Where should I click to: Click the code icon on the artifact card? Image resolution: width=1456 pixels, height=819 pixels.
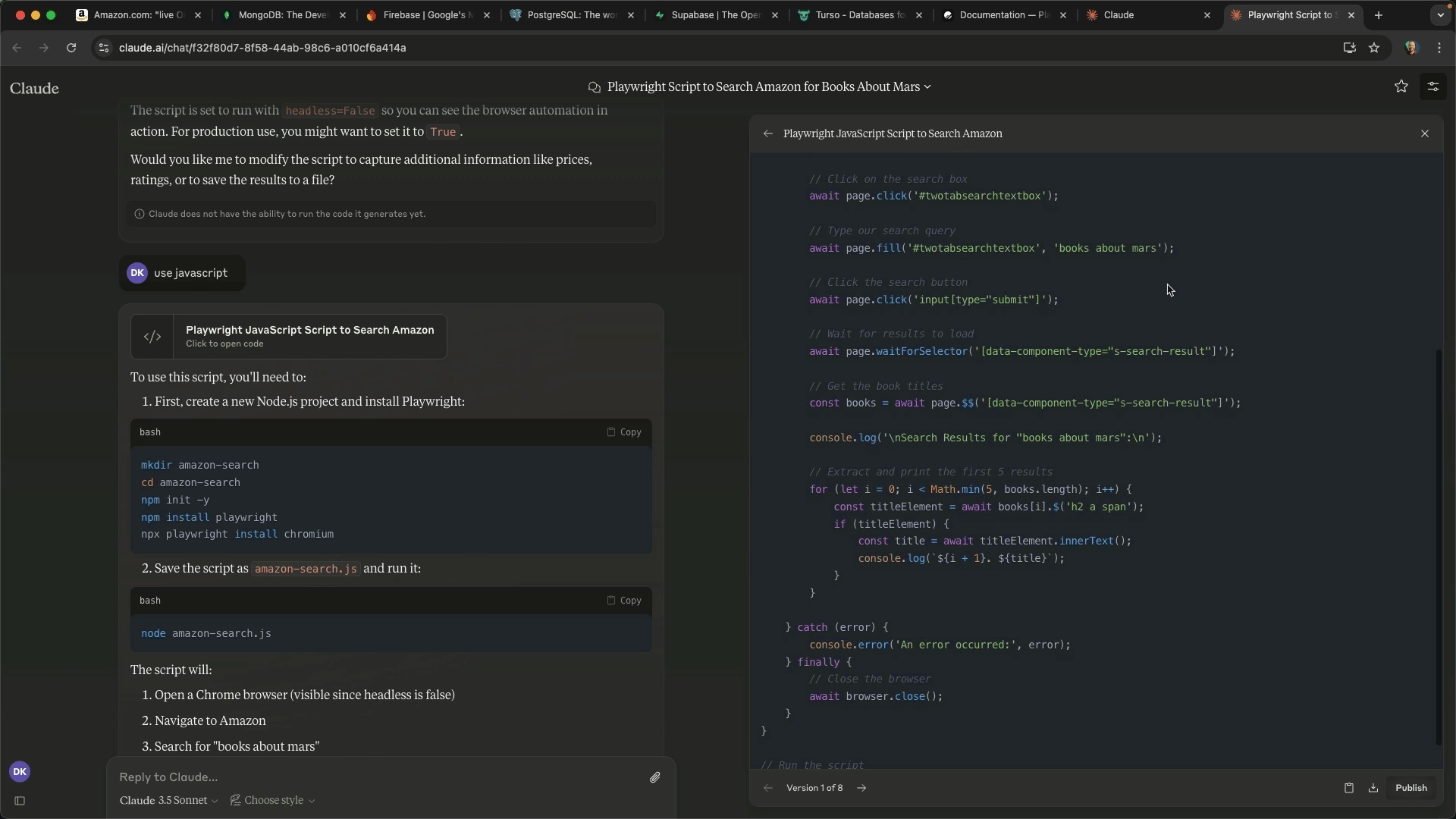click(152, 337)
